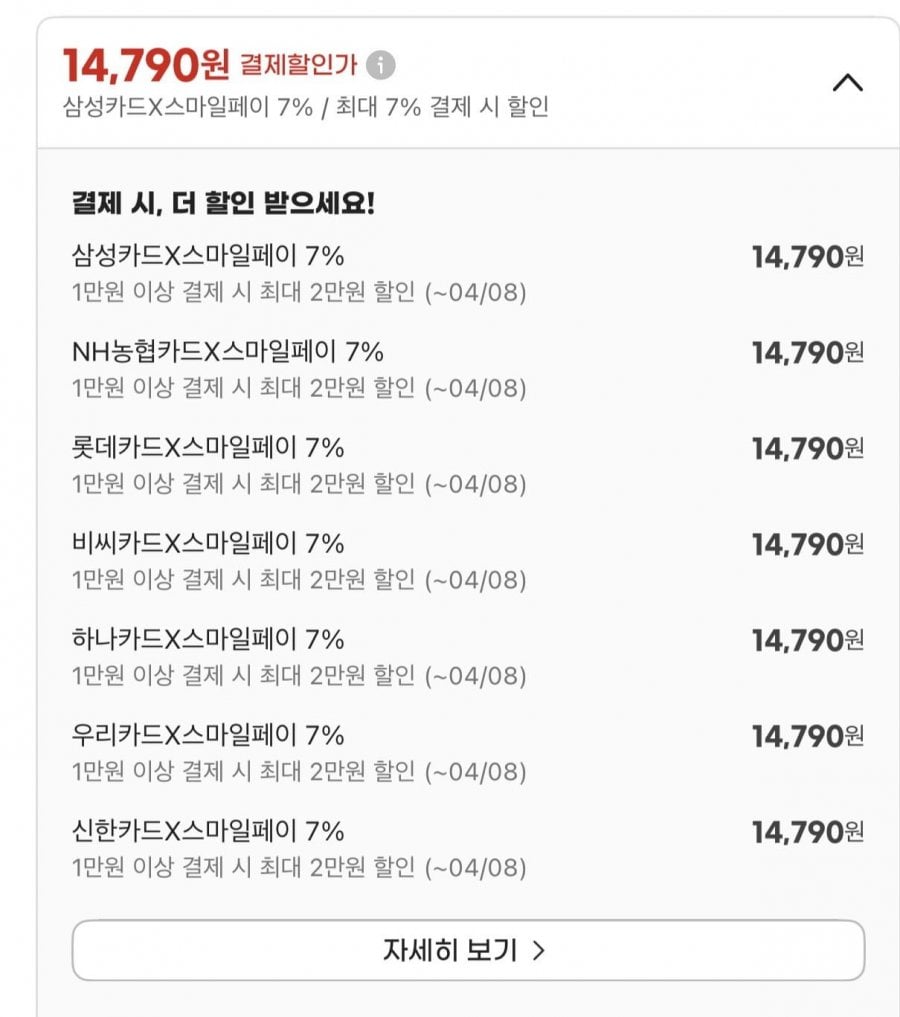Select the 비씨카드X스마일페이 7% option

(x=208, y=543)
